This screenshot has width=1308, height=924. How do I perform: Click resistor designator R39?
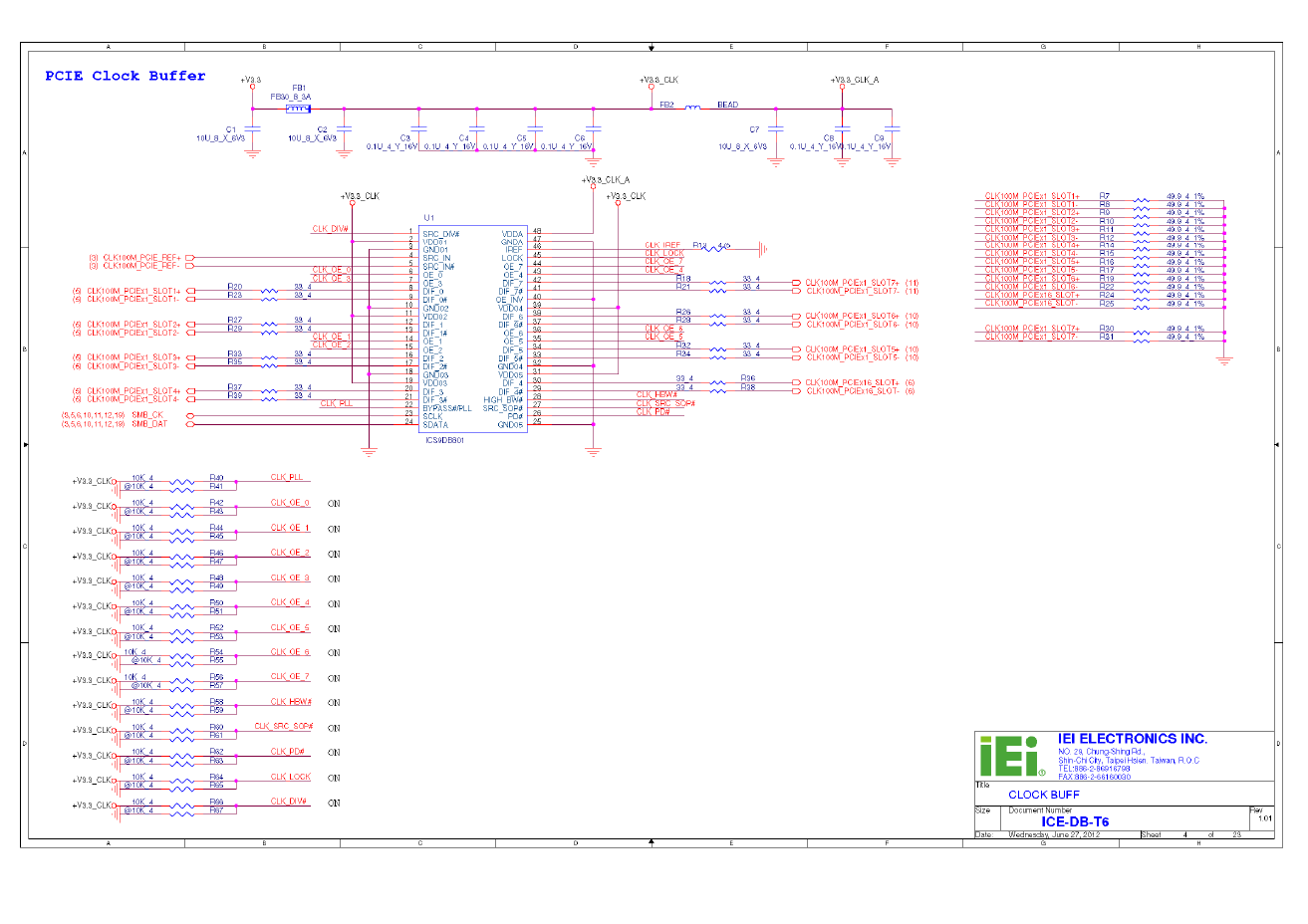tap(235, 395)
